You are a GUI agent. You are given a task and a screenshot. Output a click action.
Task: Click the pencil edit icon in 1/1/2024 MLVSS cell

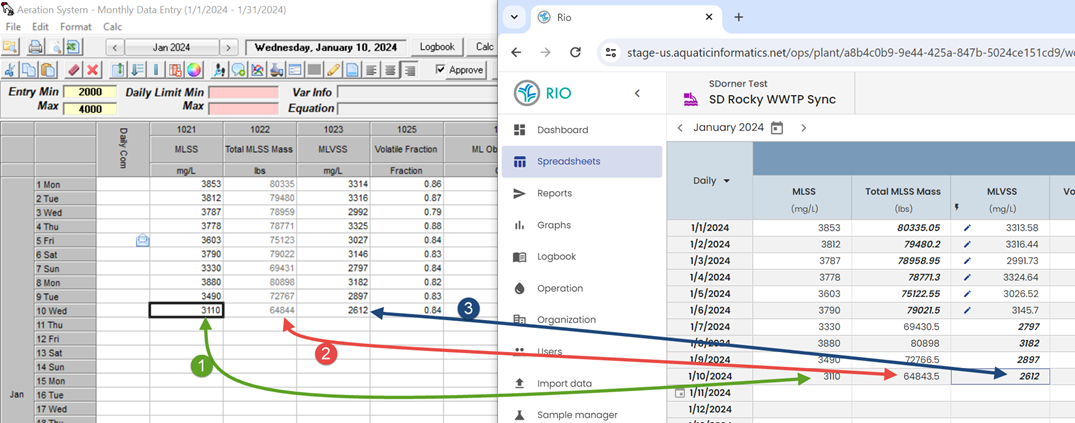(x=967, y=228)
